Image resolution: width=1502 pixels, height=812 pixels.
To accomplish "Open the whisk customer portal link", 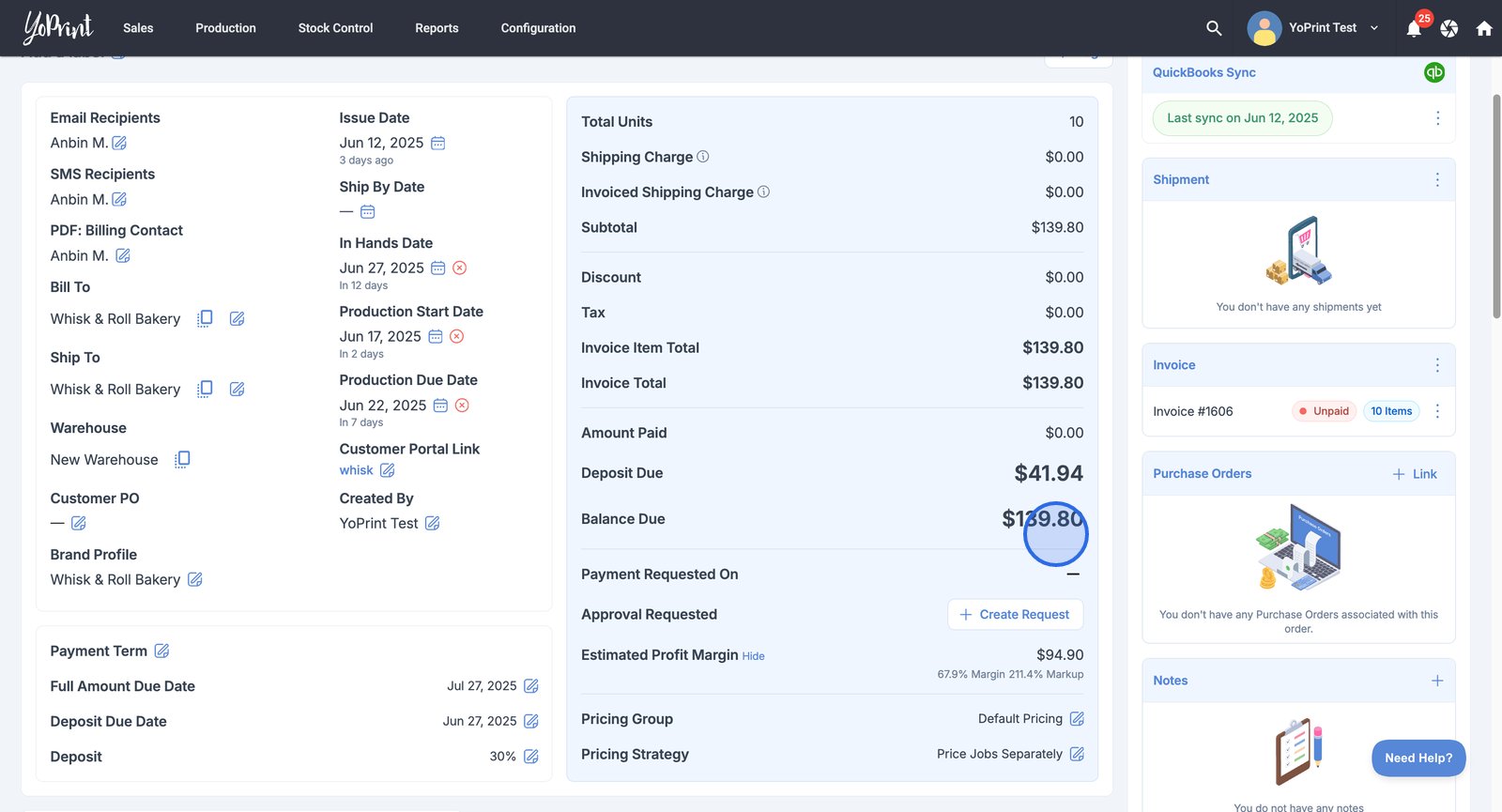I will click(356, 470).
